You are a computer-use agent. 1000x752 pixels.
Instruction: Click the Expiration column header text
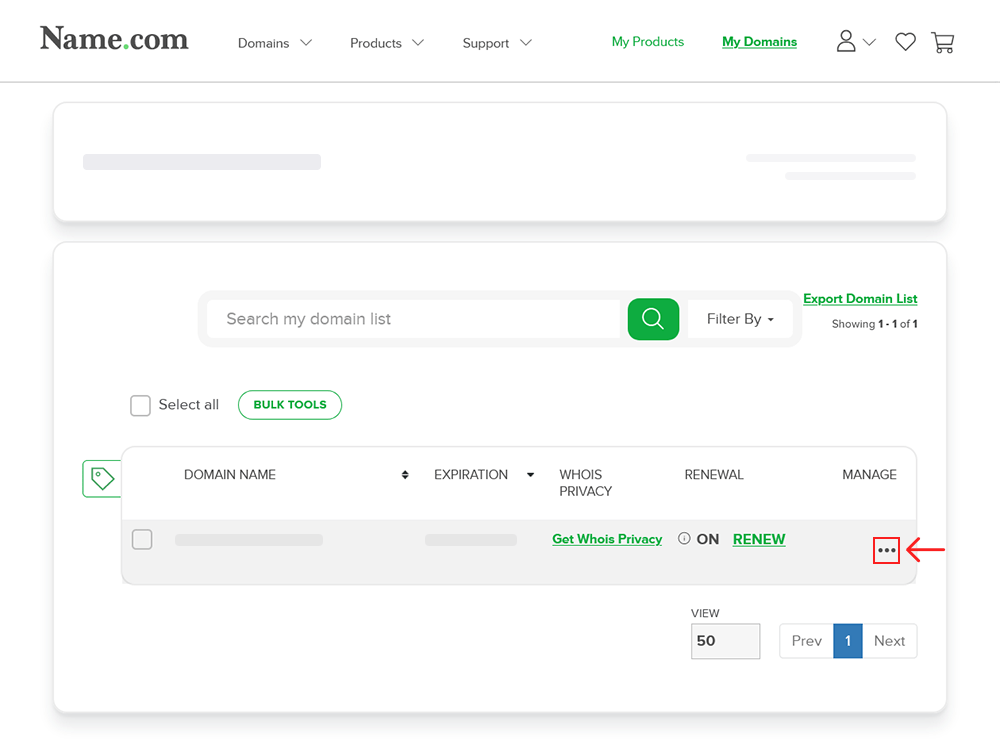(x=471, y=475)
